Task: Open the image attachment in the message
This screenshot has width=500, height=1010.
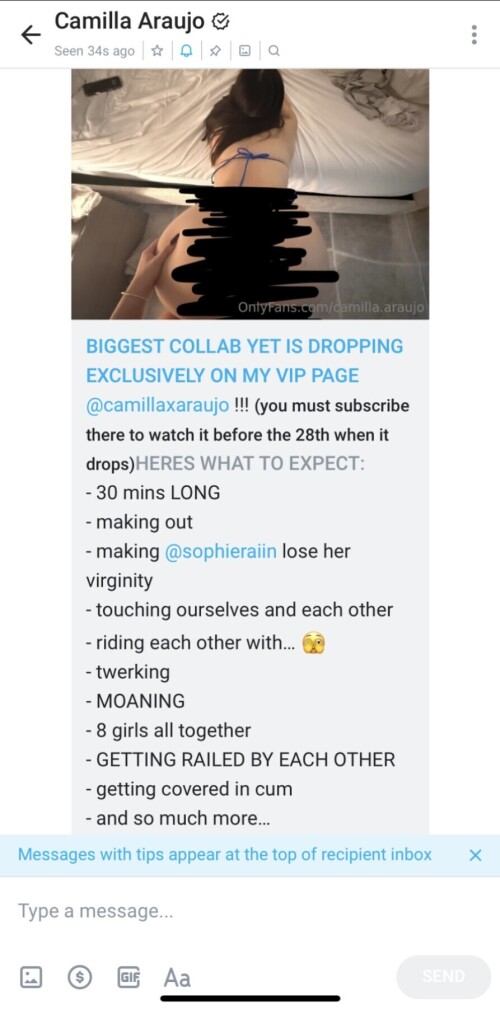Action: tap(250, 194)
